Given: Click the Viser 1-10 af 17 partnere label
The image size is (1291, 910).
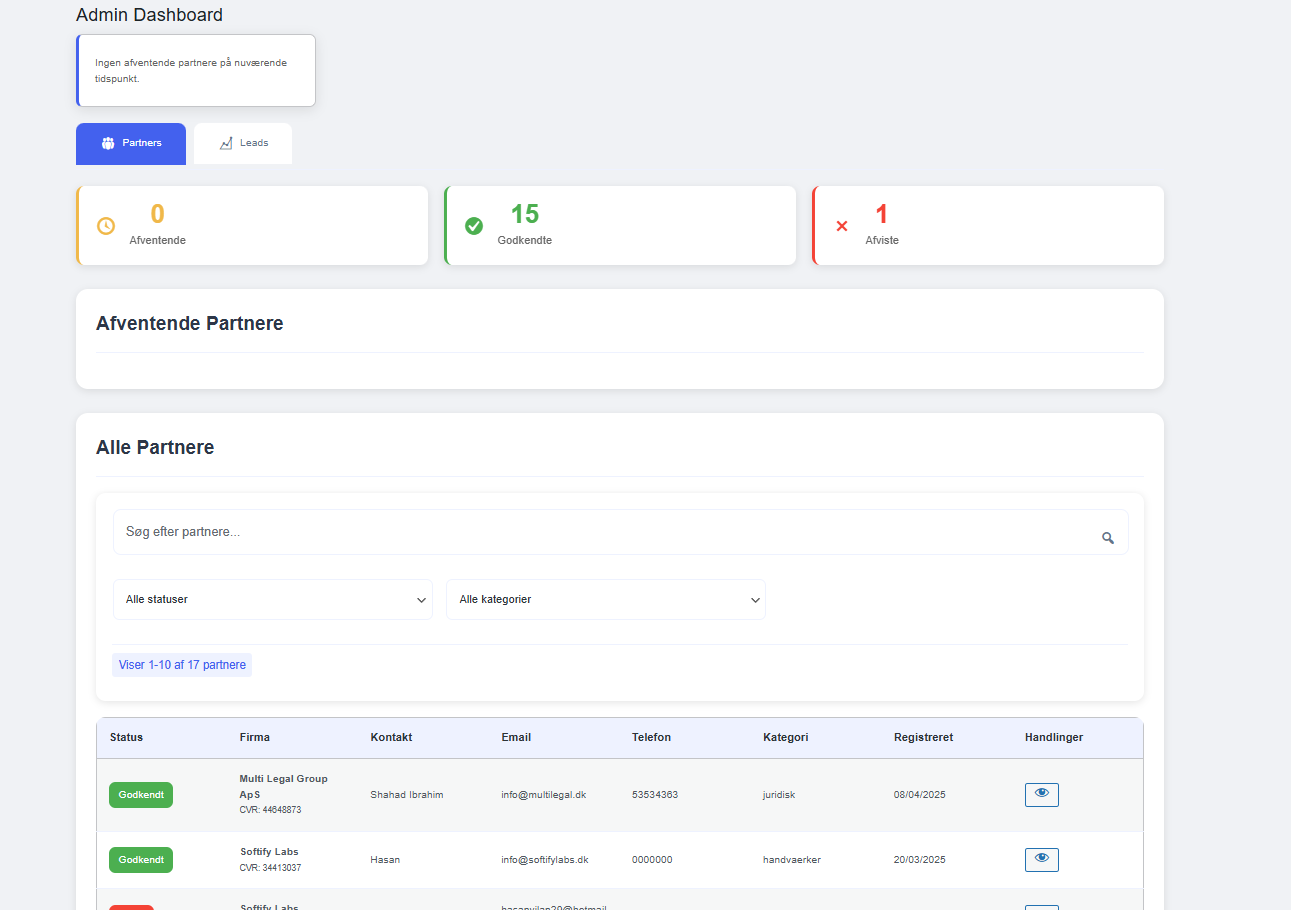Looking at the screenshot, I should (182, 665).
